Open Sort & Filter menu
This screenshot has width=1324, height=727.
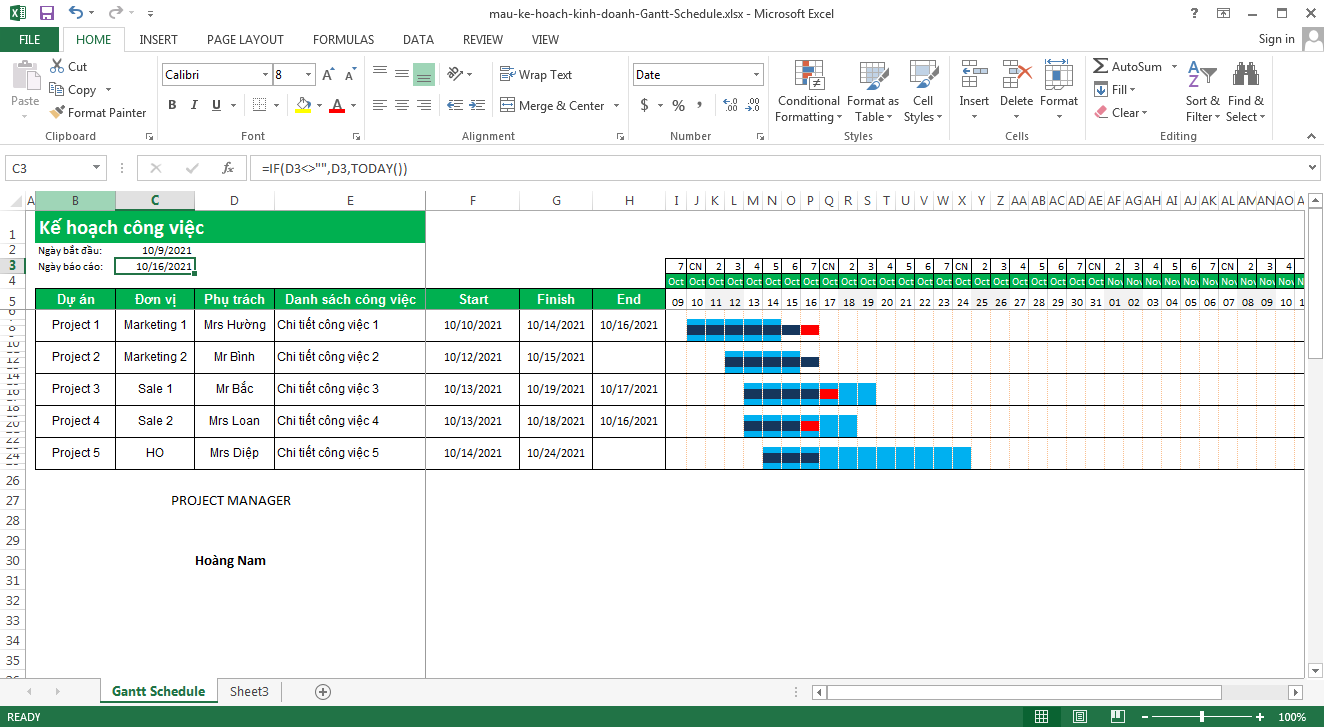pyautogui.click(x=1203, y=91)
